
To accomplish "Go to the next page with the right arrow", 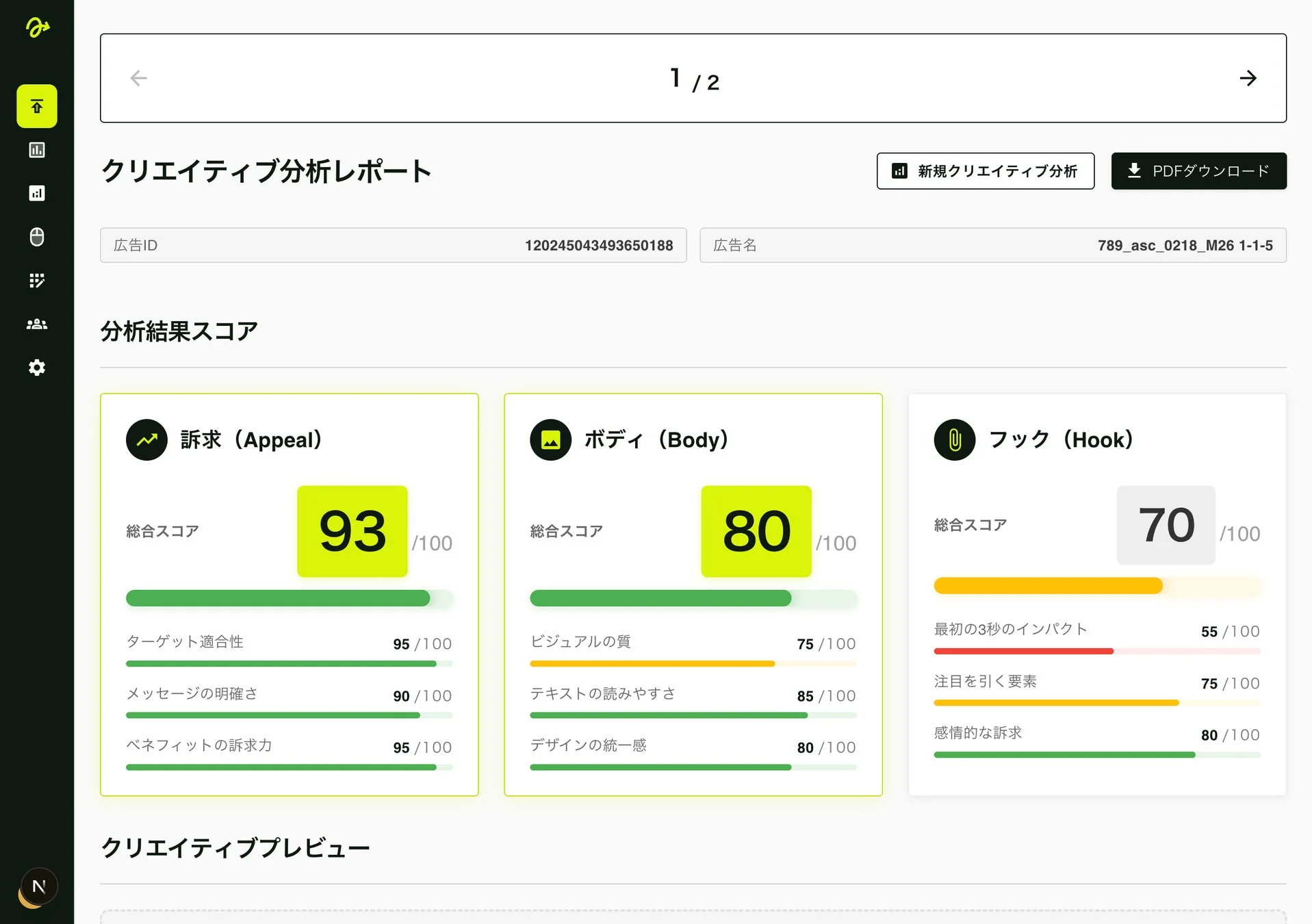I will click(x=1248, y=78).
